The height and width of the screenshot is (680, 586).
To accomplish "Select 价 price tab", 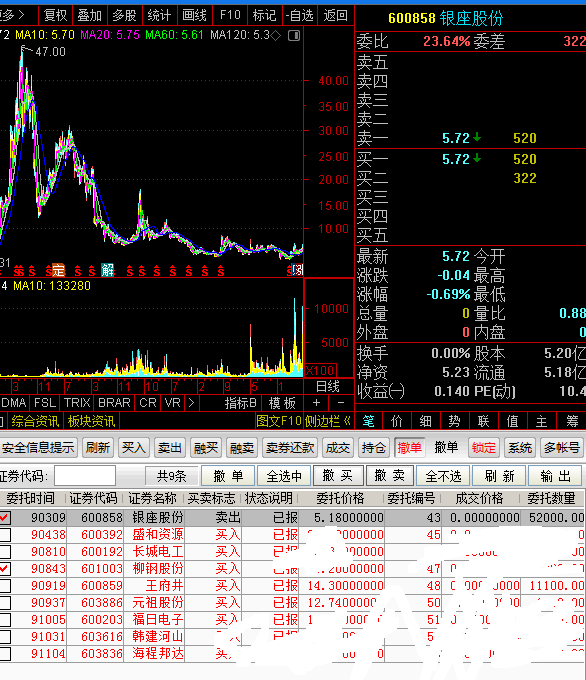I will coord(397,421).
